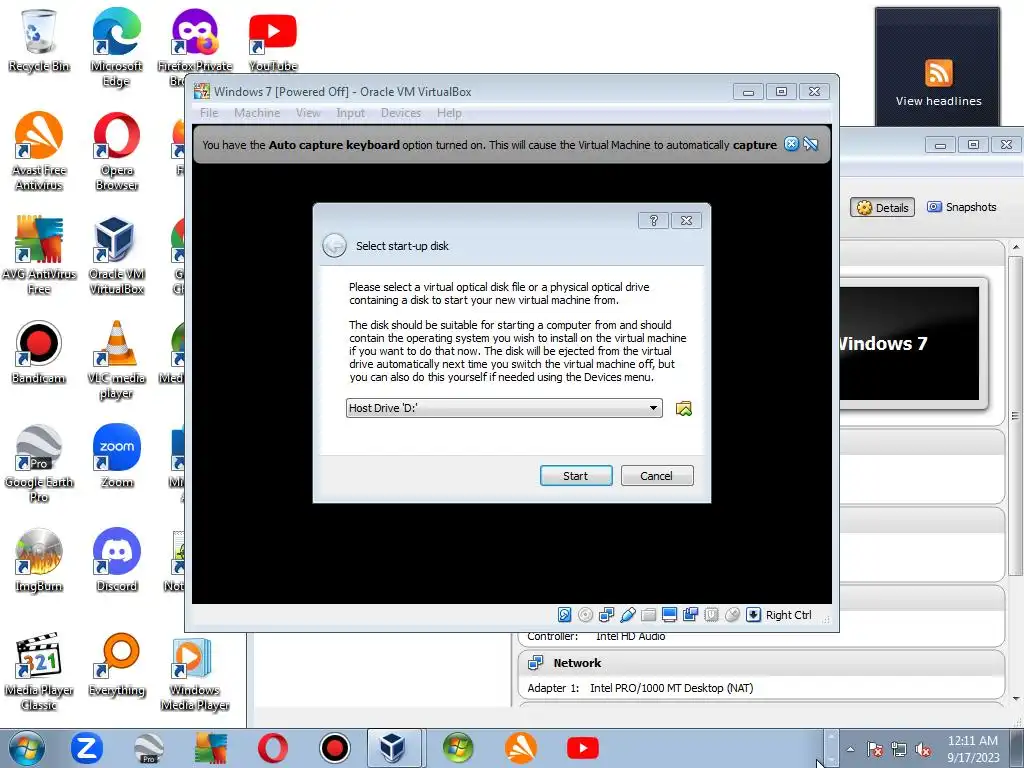The height and width of the screenshot is (768, 1024).
Task: Click the CPU virtualization status icon
Action: (x=711, y=615)
